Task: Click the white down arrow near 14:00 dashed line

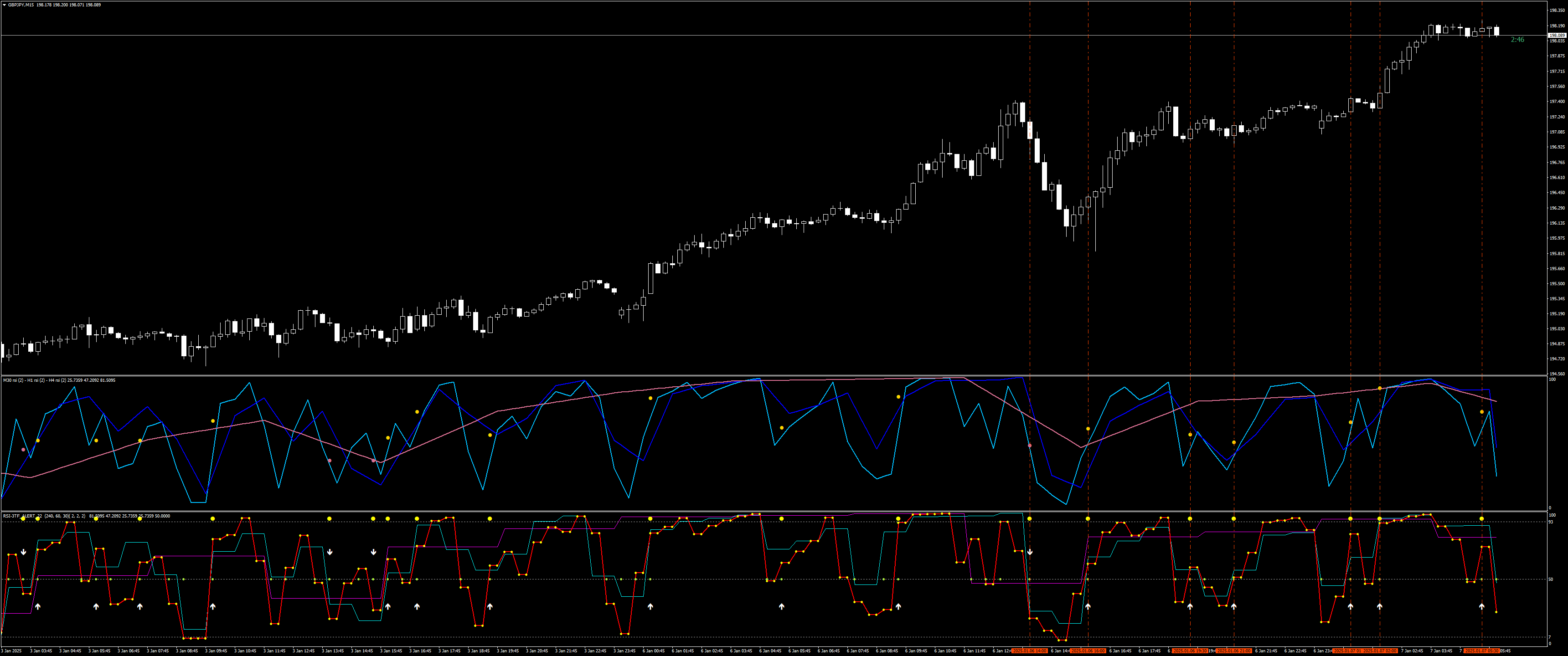Action: pos(1030,552)
